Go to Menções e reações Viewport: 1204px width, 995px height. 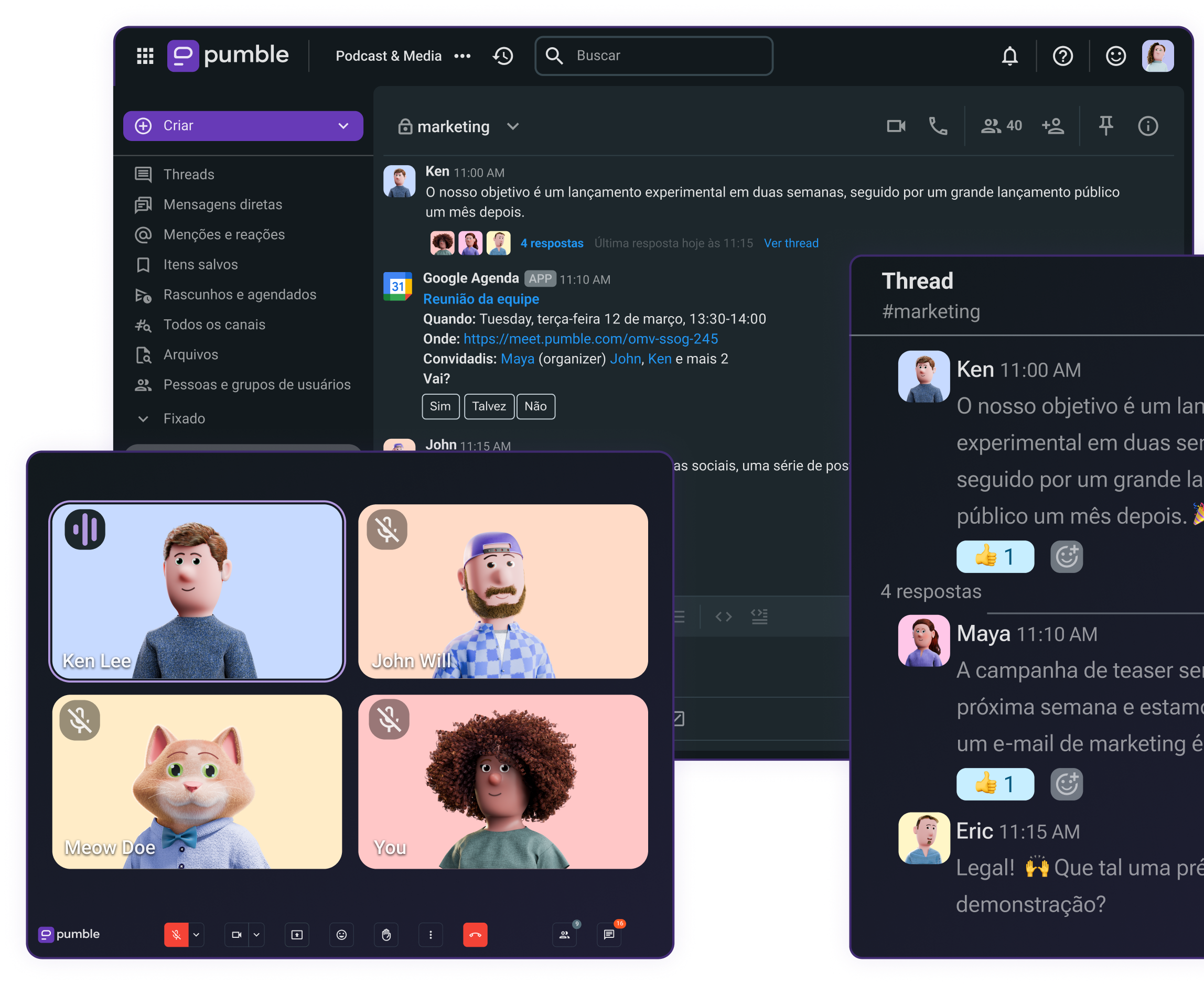223,234
